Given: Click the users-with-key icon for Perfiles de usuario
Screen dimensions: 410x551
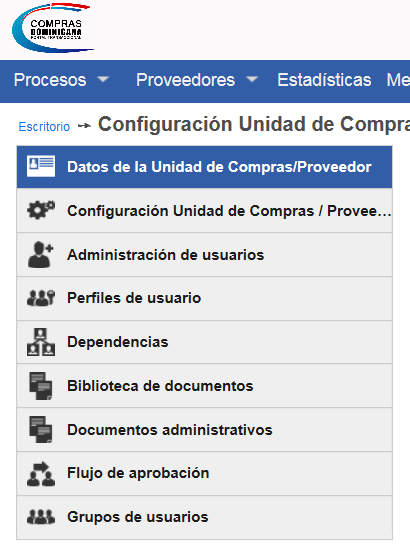Looking at the screenshot, I should click(41, 298).
